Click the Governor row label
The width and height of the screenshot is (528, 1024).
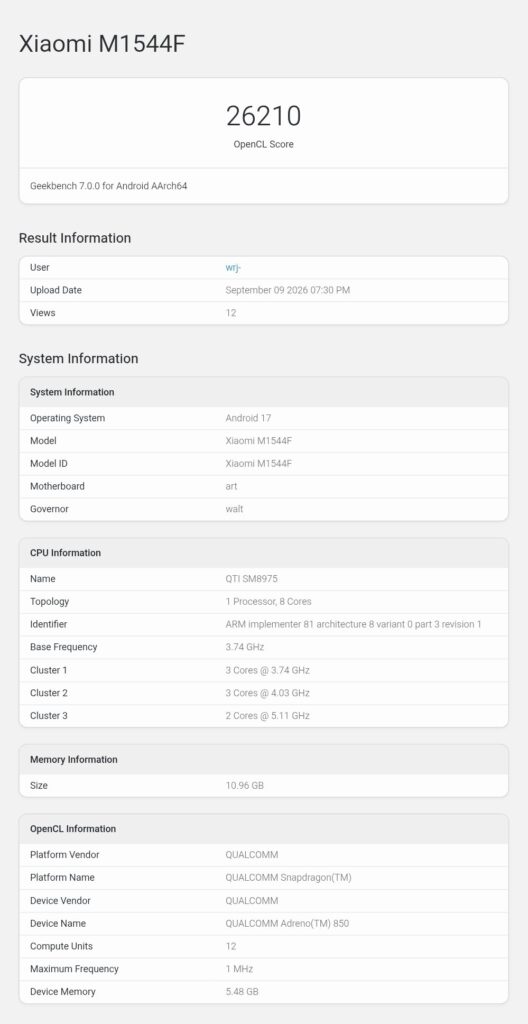[49, 509]
